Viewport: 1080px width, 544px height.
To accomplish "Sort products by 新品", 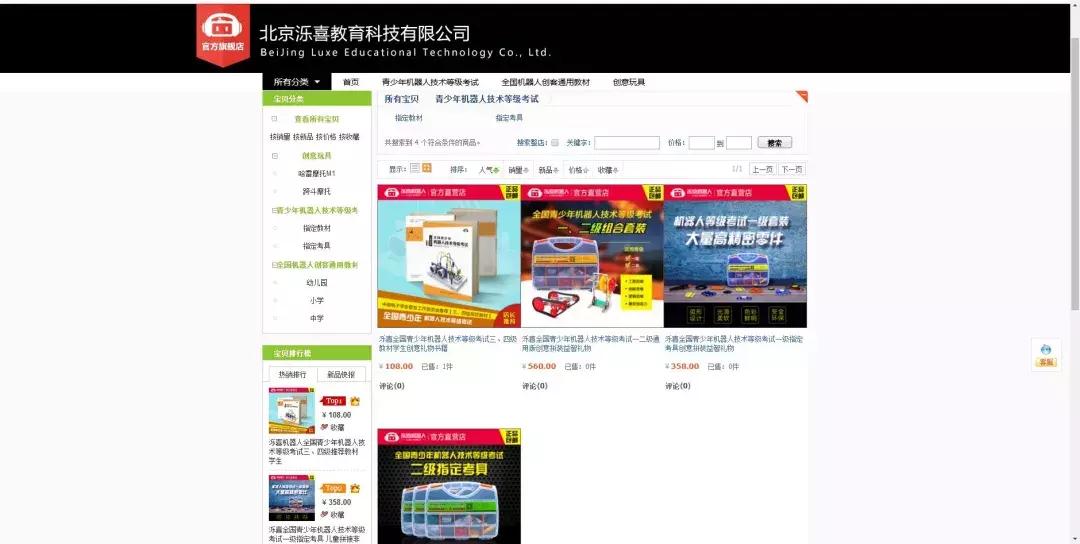I will pyautogui.click(x=548, y=169).
